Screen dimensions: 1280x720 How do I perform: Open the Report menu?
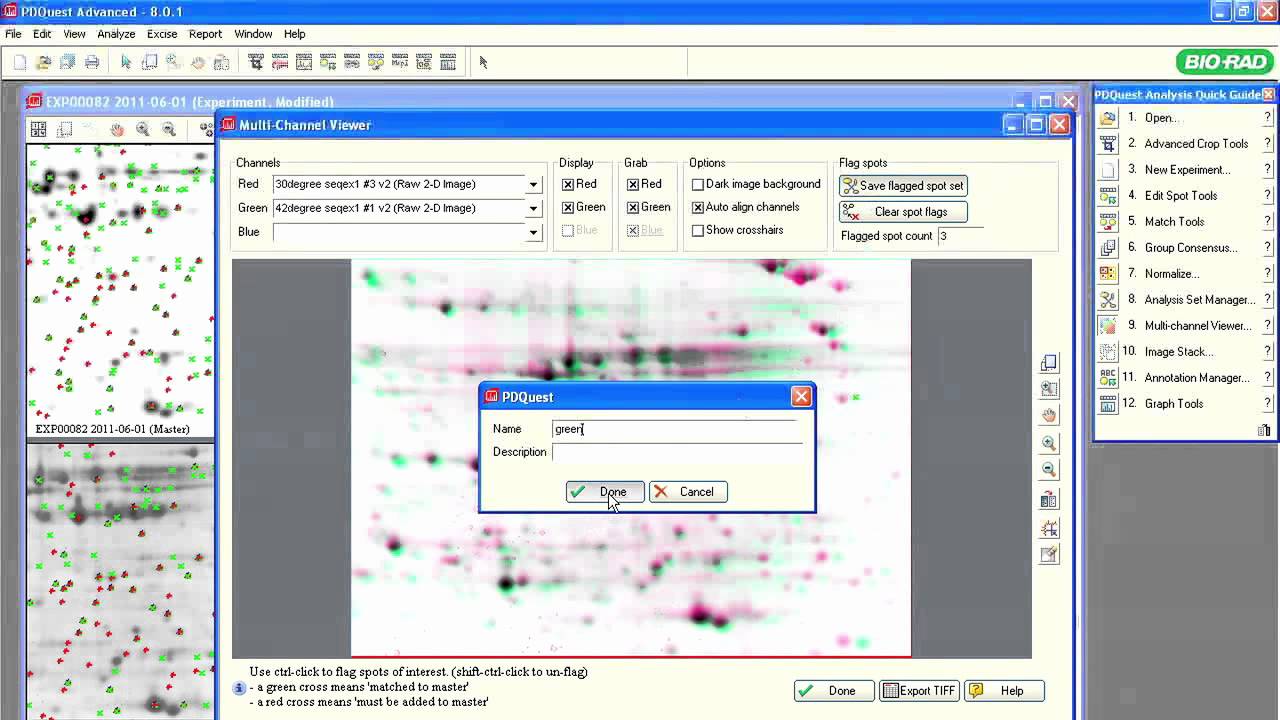click(x=205, y=34)
